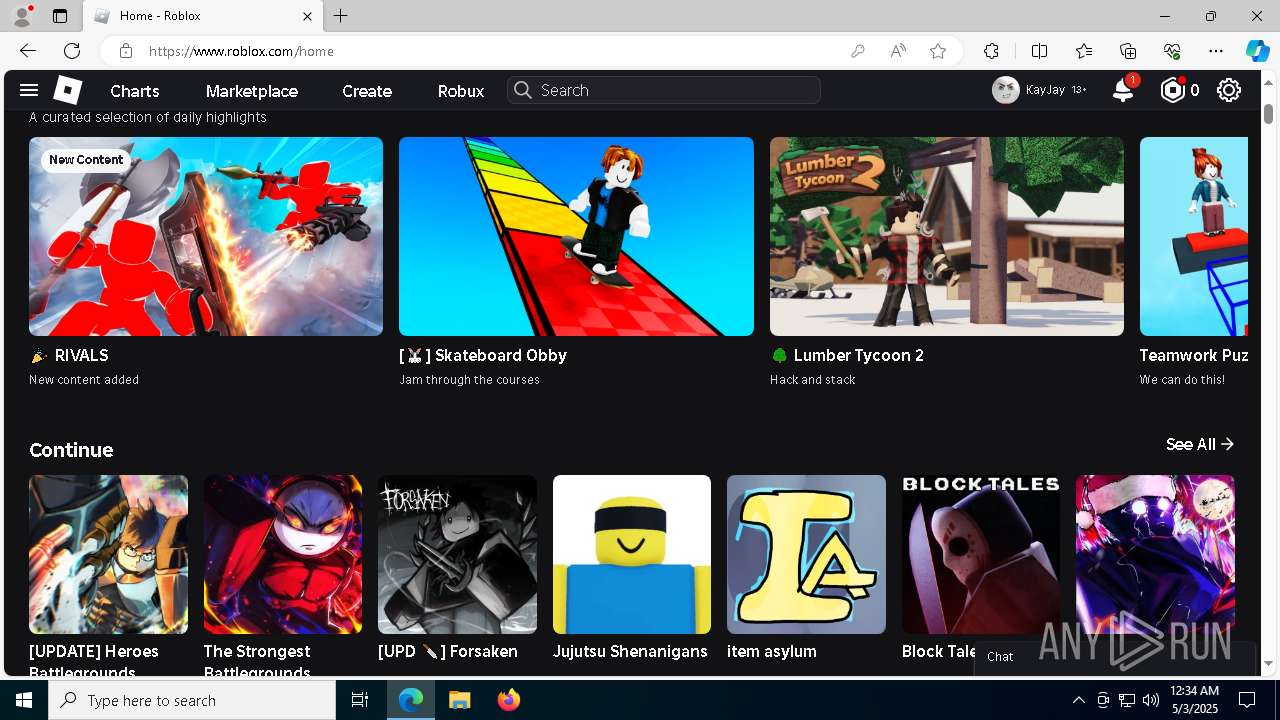
Task: Open the Skateboard Obby title link
Action: 483,355
